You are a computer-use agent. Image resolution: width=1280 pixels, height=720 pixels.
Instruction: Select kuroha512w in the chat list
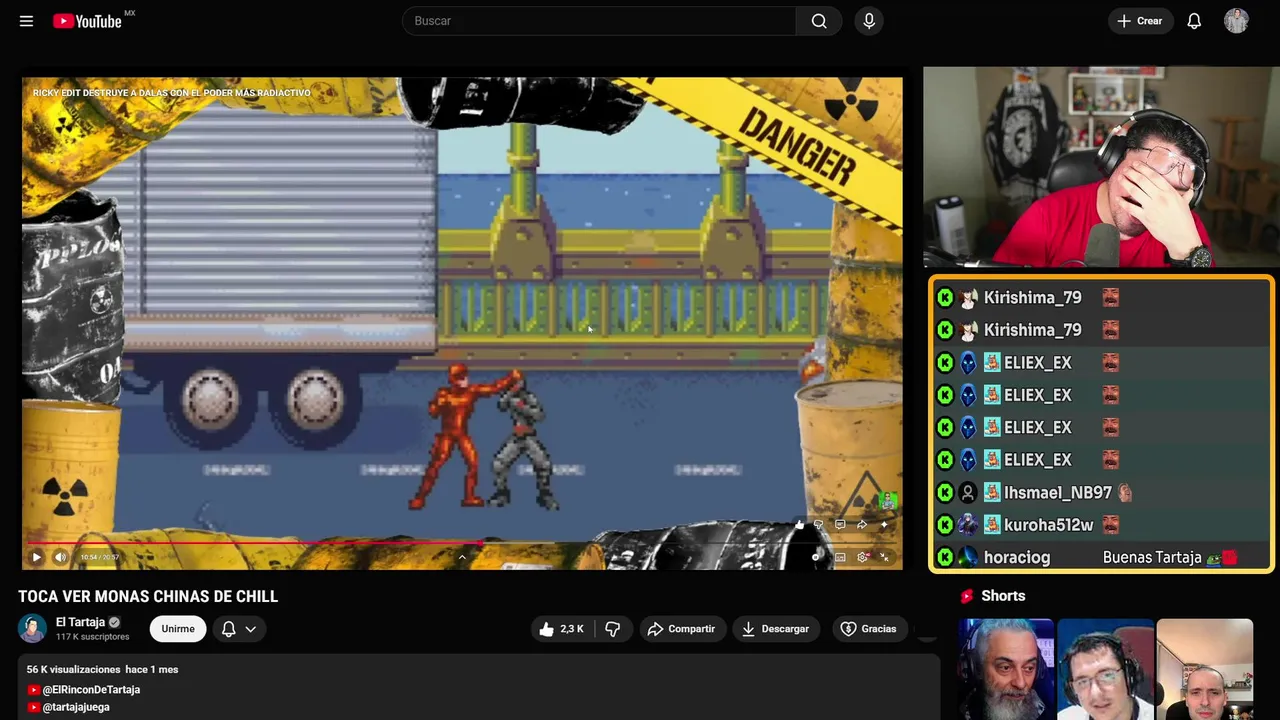tap(1049, 525)
